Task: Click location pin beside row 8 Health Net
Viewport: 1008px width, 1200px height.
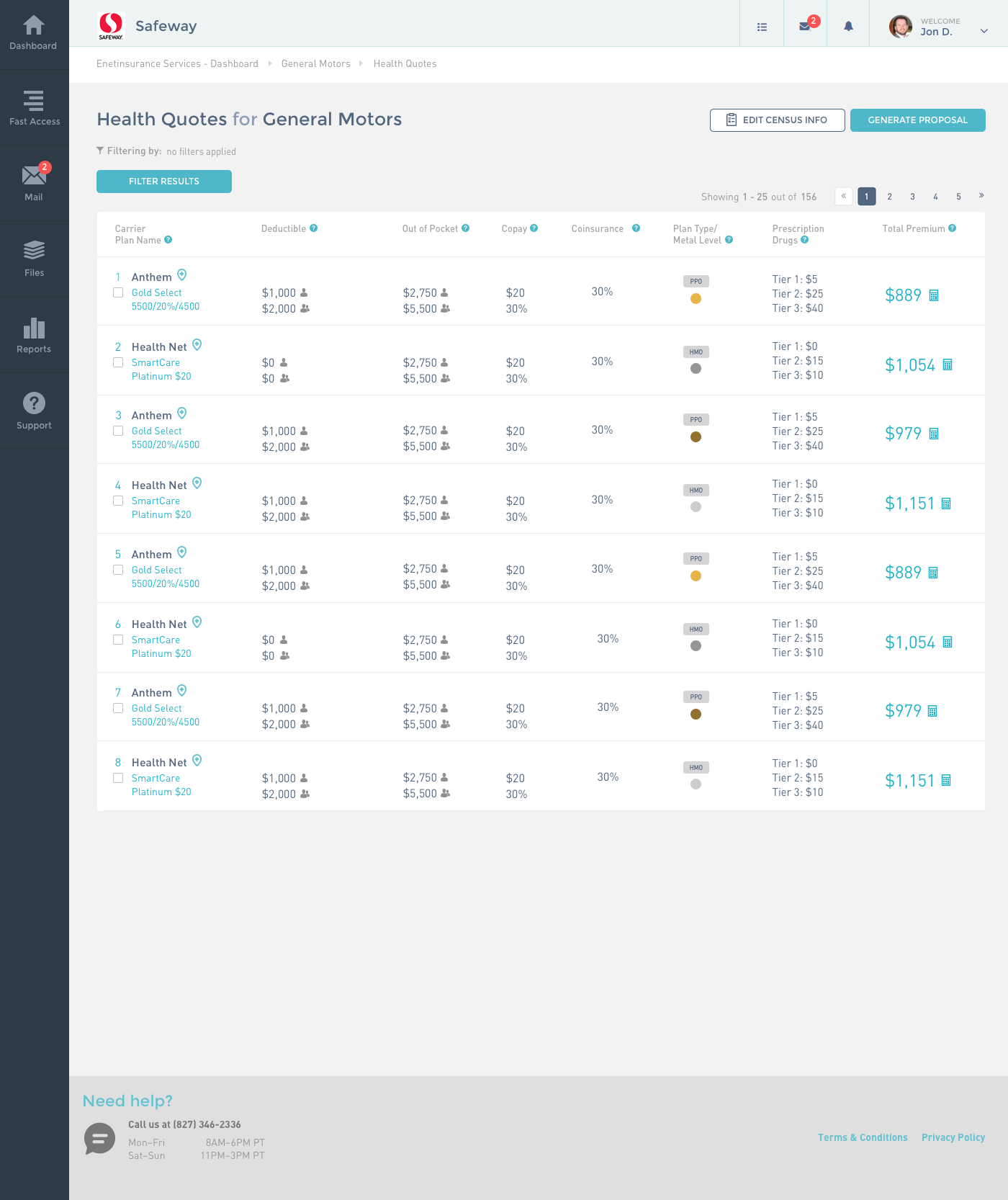Action: 197,761
